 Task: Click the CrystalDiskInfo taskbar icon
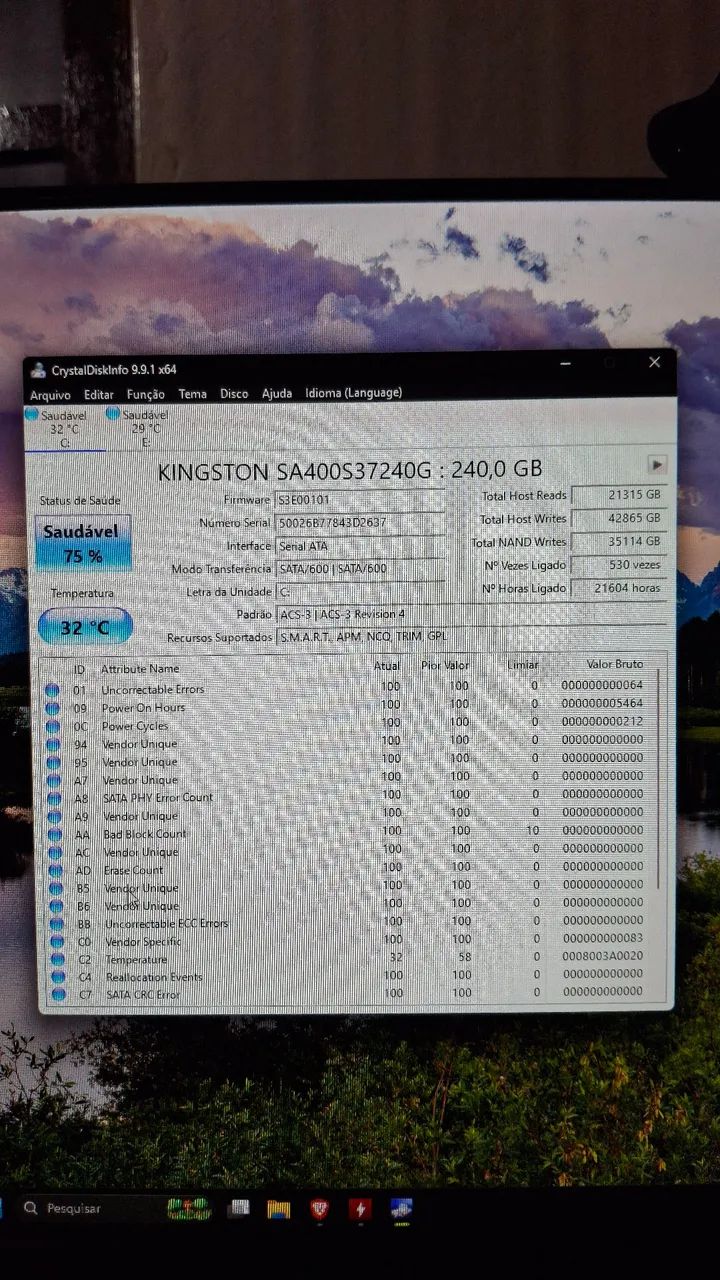401,1209
